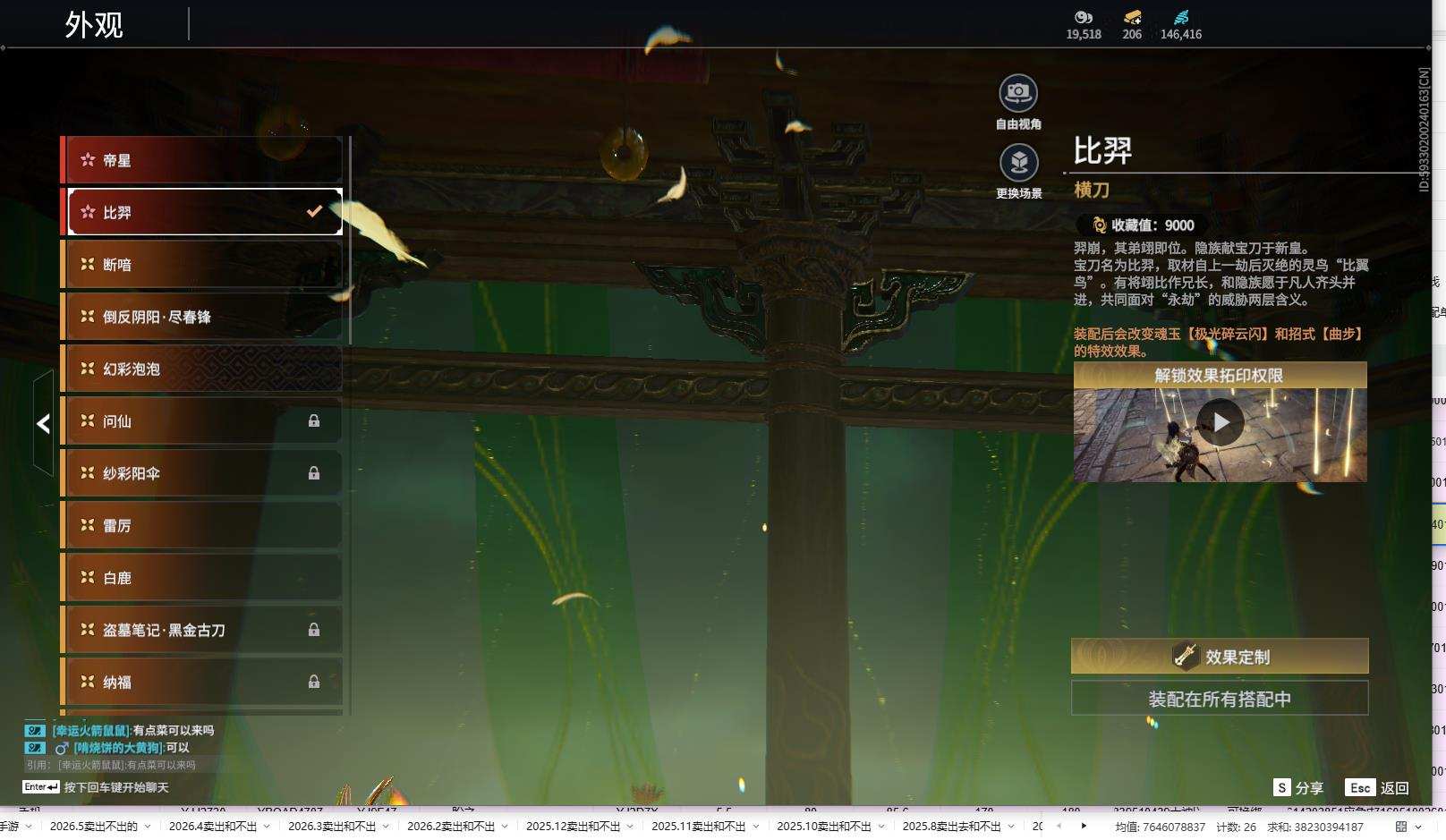
Task: Switch to the 2025.11卖出和不出 sheet tab
Action: 699,827
